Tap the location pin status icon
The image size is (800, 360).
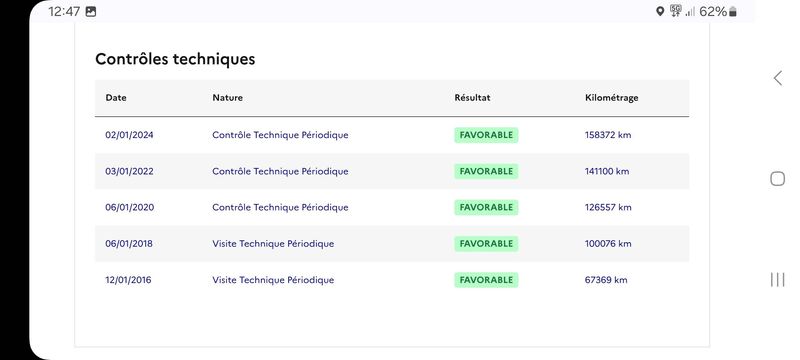[x=660, y=12]
